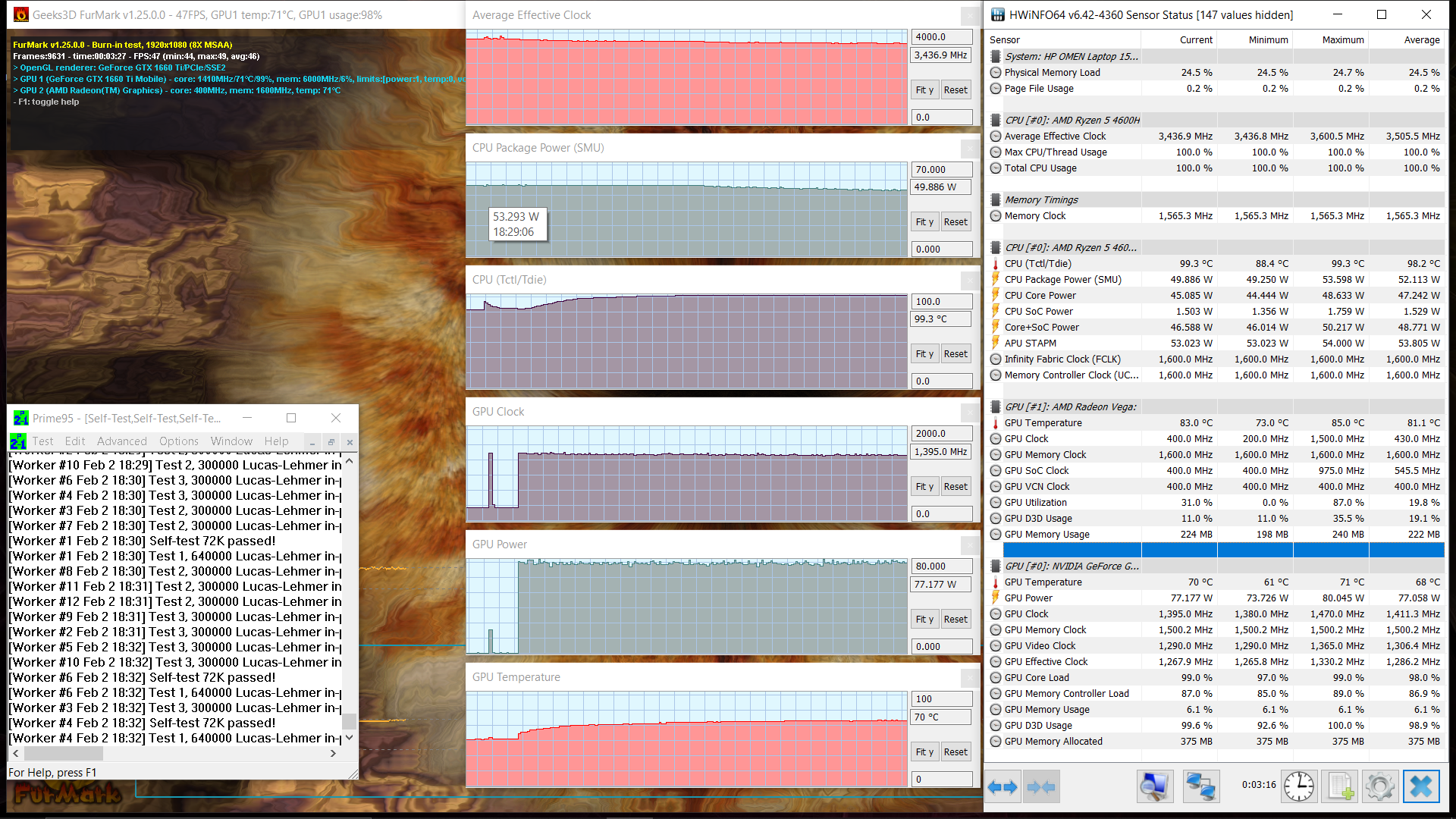Restore the Prime95 inner child window
This screenshot has height=819, width=1456.
point(331,441)
